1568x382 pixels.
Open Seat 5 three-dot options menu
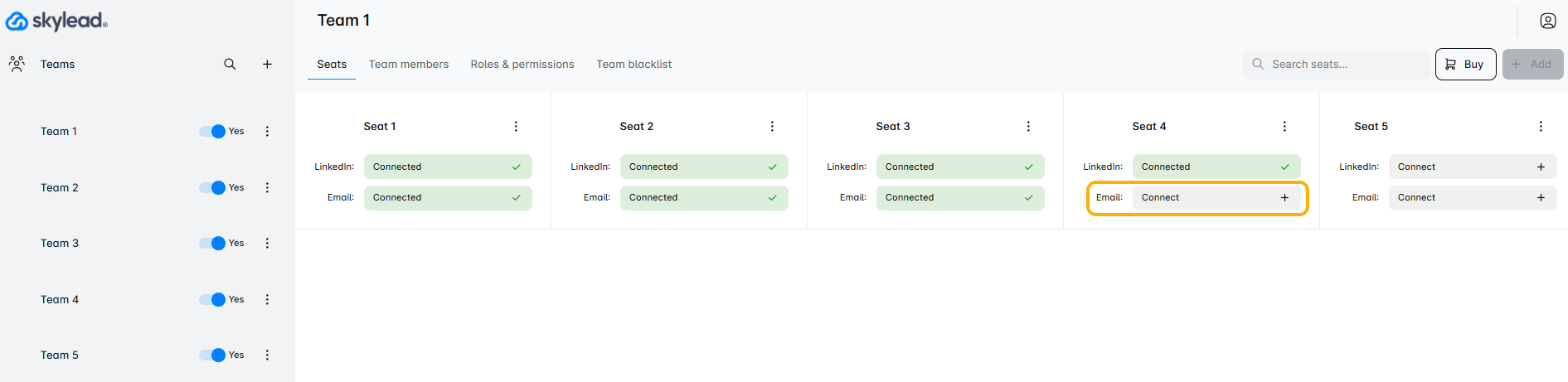pos(1541,126)
